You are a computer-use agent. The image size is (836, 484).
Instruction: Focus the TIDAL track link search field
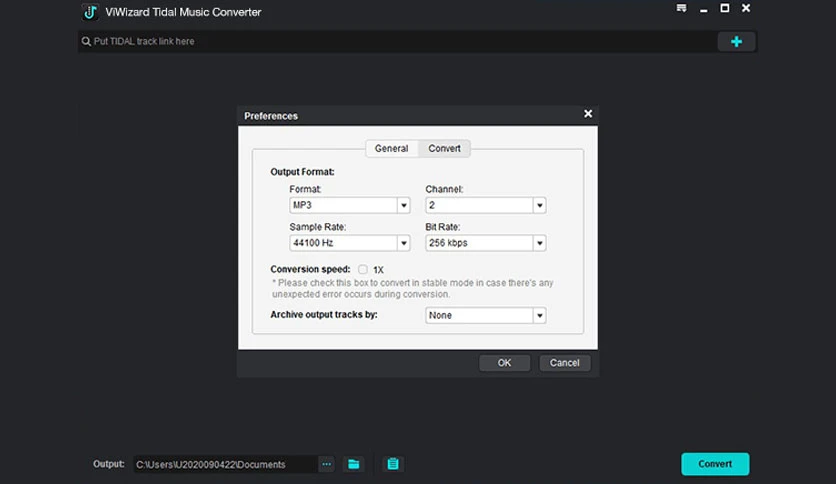pyautogui.click(x=397, y=42)
